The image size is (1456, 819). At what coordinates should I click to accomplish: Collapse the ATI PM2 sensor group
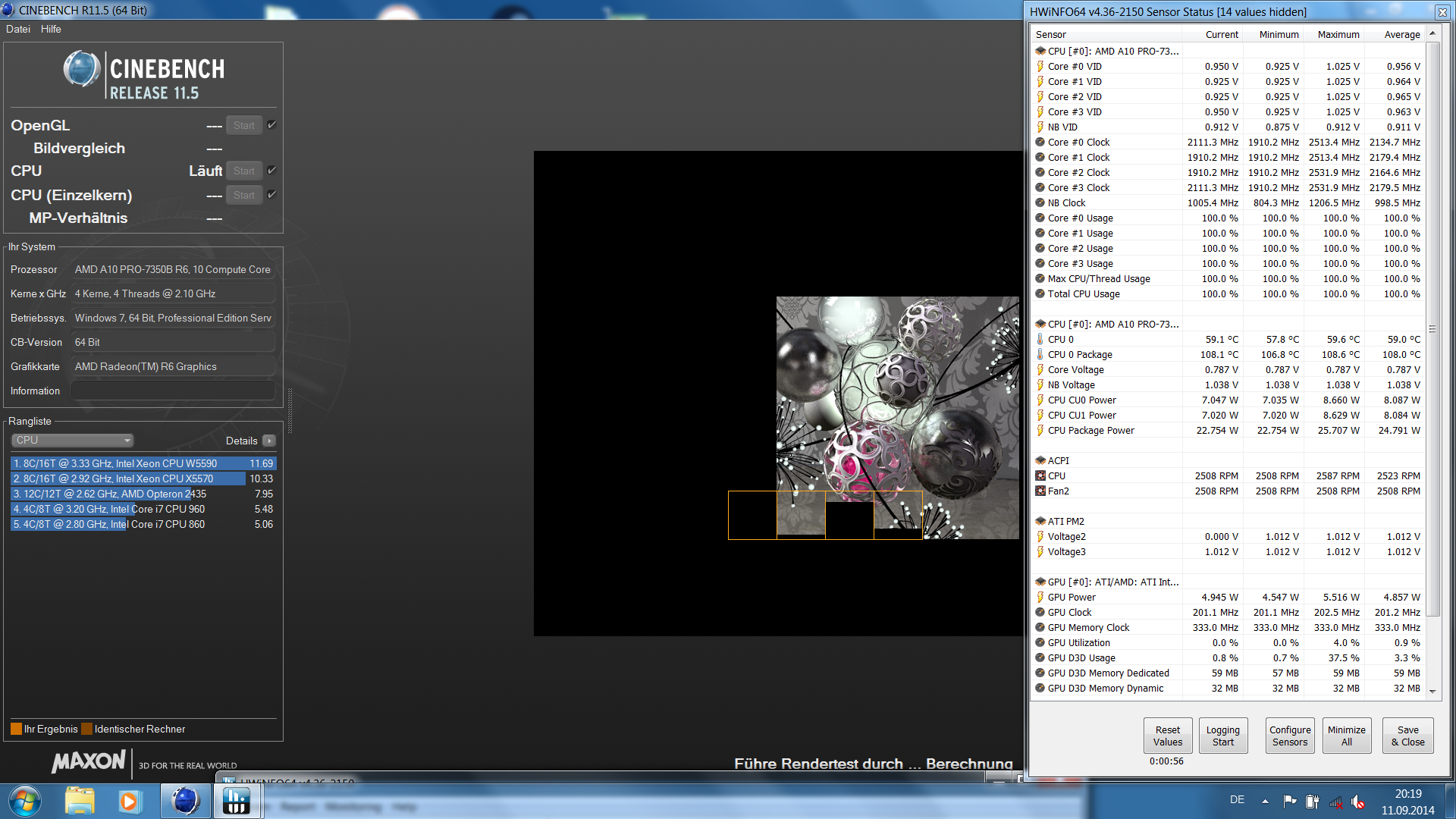[1040, 522]
